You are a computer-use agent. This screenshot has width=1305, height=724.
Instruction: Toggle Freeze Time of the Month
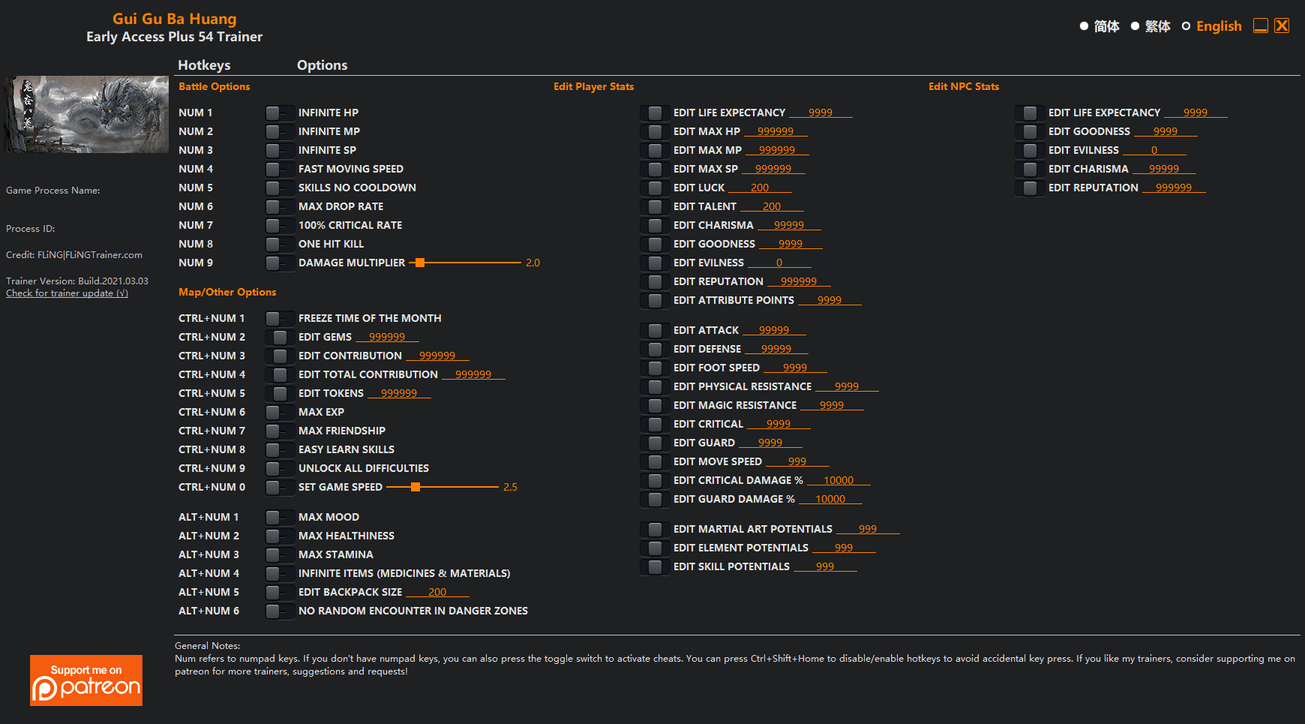click(x=279, y=318)
